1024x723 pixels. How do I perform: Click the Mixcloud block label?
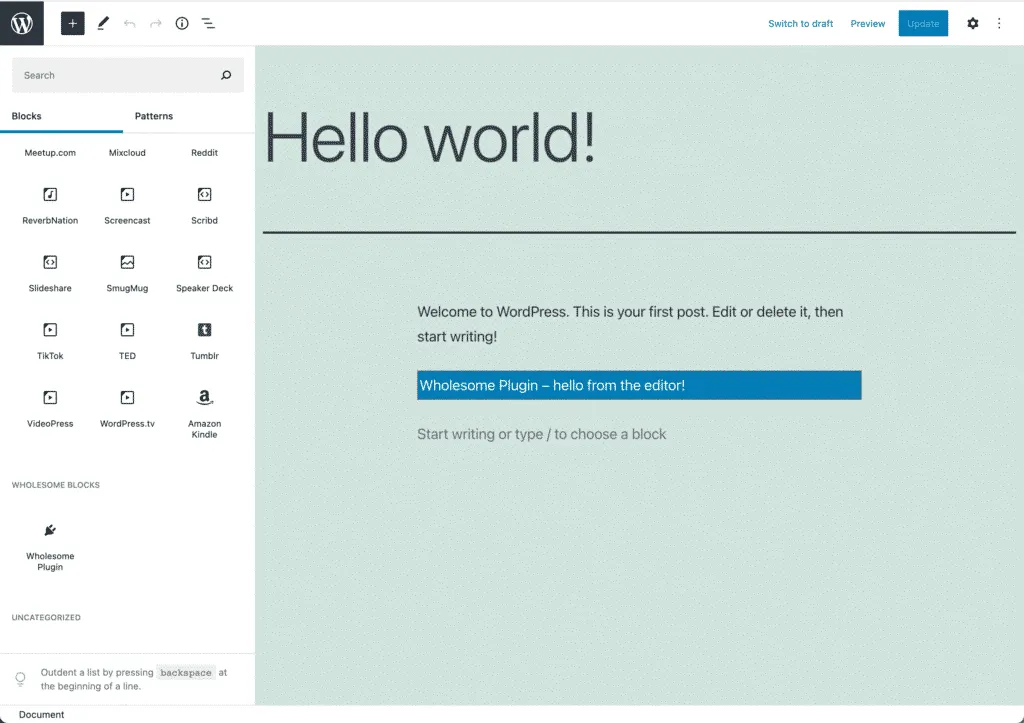[127, 153]
